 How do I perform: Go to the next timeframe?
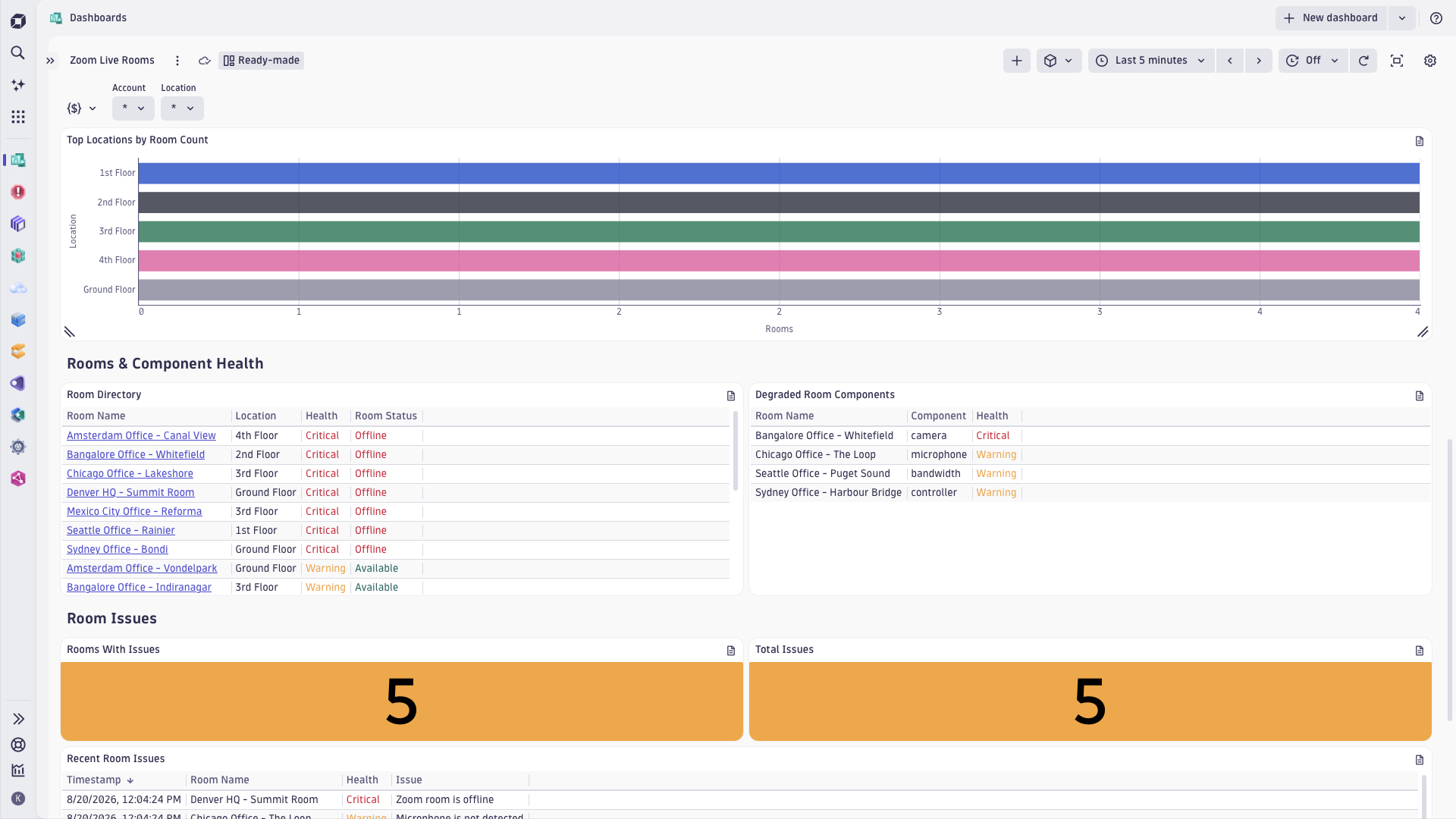(1259, 61)
